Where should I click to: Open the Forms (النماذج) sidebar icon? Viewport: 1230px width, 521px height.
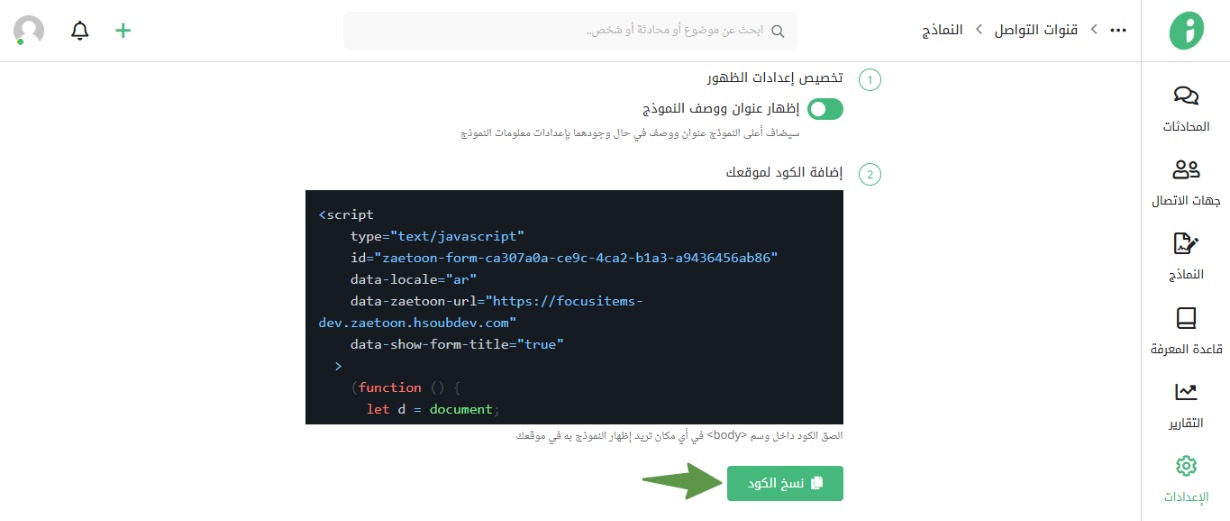point(1186,244)
